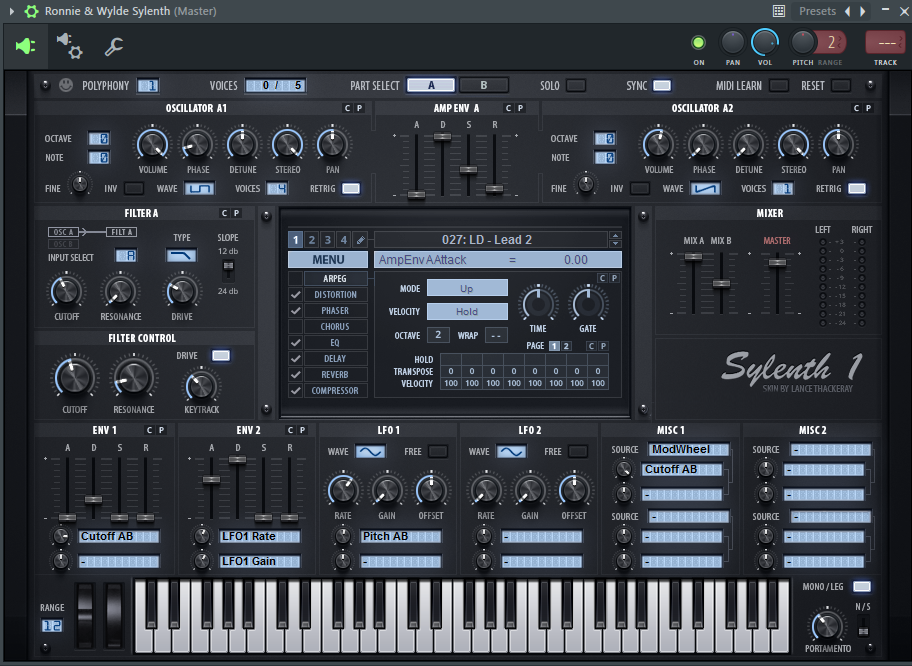
Task: Select the DELAY effect panel
Action: 335,359
